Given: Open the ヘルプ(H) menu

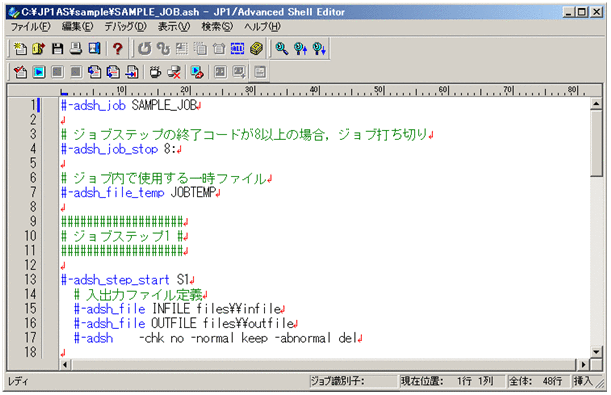Looking at the screenshot, I should 262,27.
